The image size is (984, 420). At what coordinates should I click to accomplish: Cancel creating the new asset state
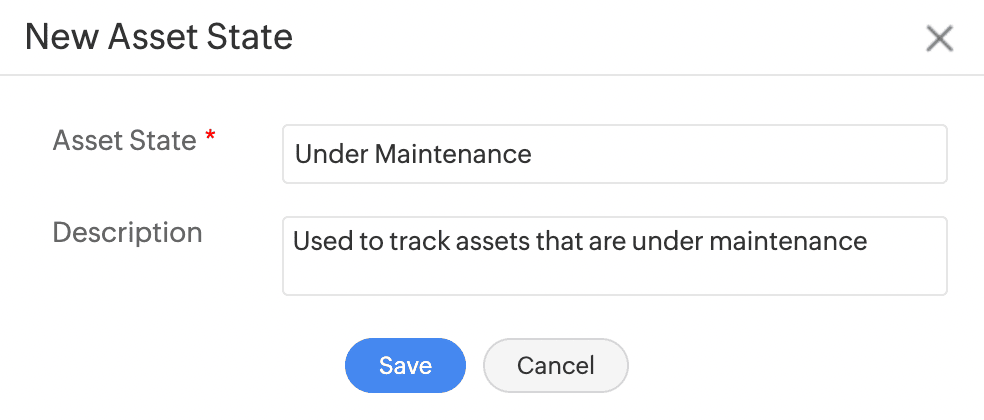click(x=555, y=365)
